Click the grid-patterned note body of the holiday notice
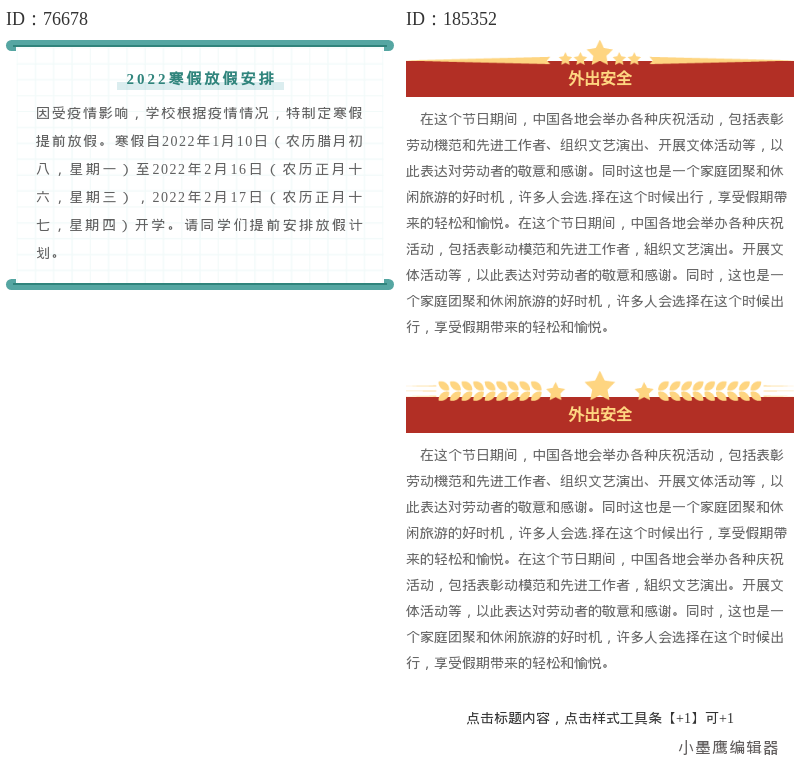Image resolution: width=800 pixels, height=767 pixels. pos(200,180)
